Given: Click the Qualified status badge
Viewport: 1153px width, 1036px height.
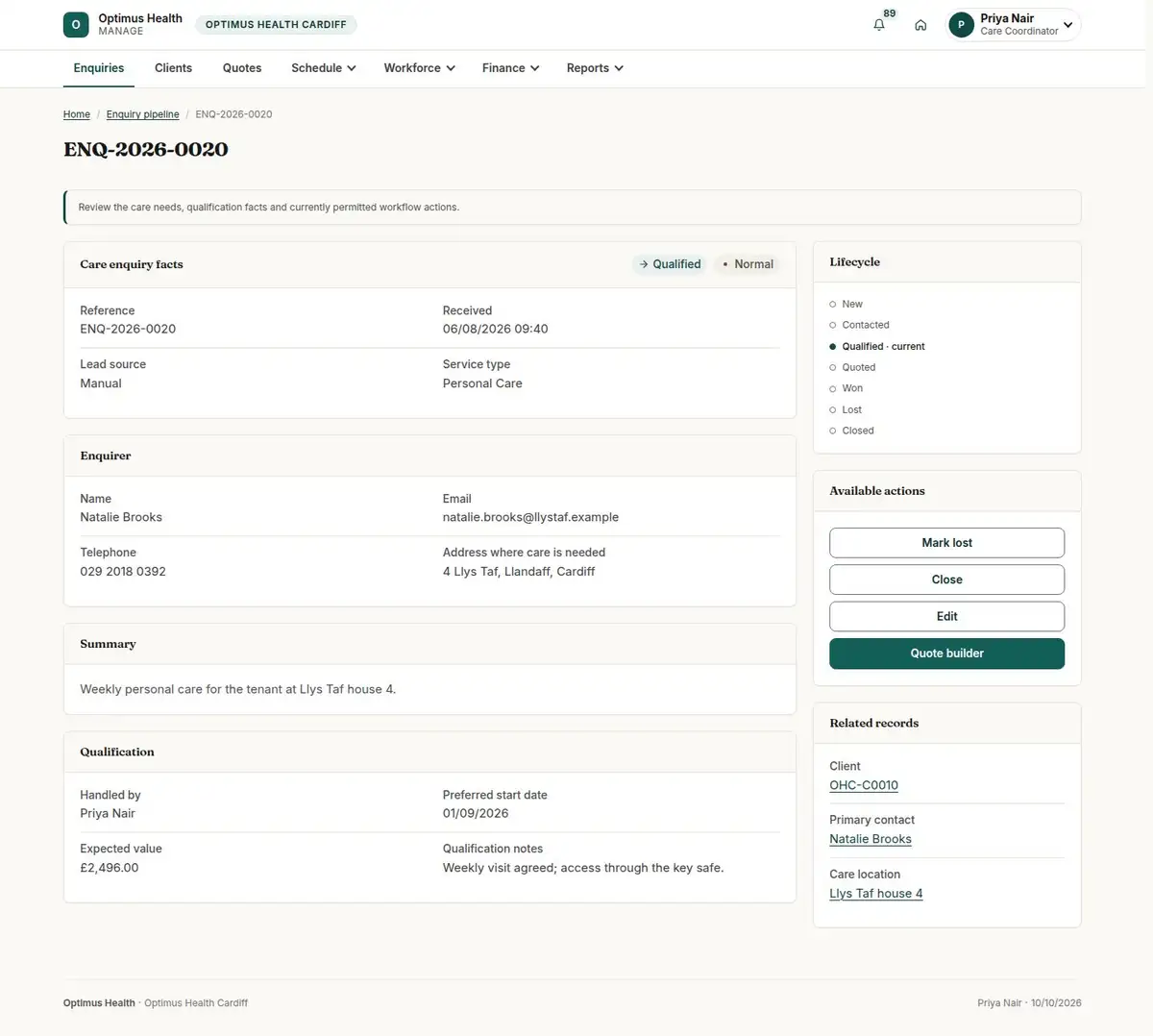Looking at the screenshot, I should pyautogui.click(x=670, y=264).
